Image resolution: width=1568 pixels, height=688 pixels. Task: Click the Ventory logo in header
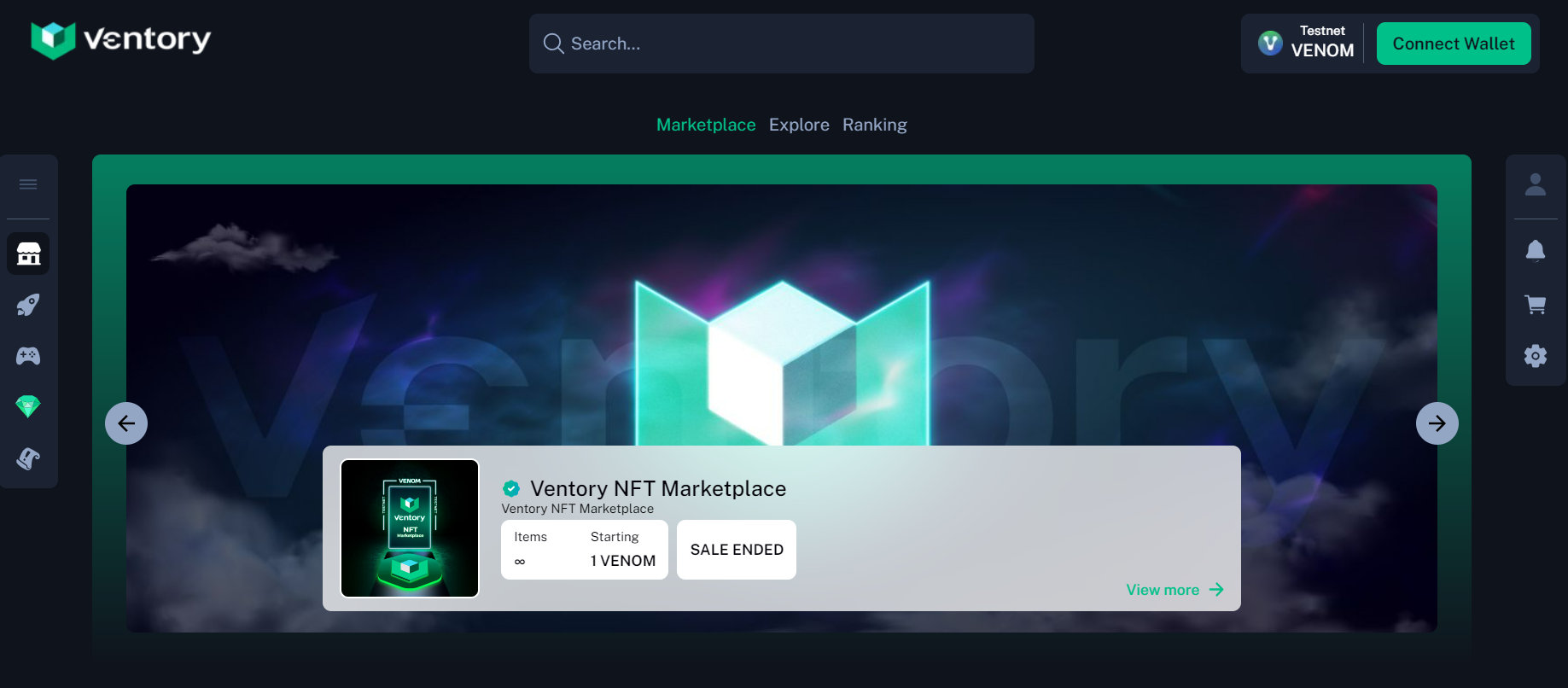coord(120,40)
